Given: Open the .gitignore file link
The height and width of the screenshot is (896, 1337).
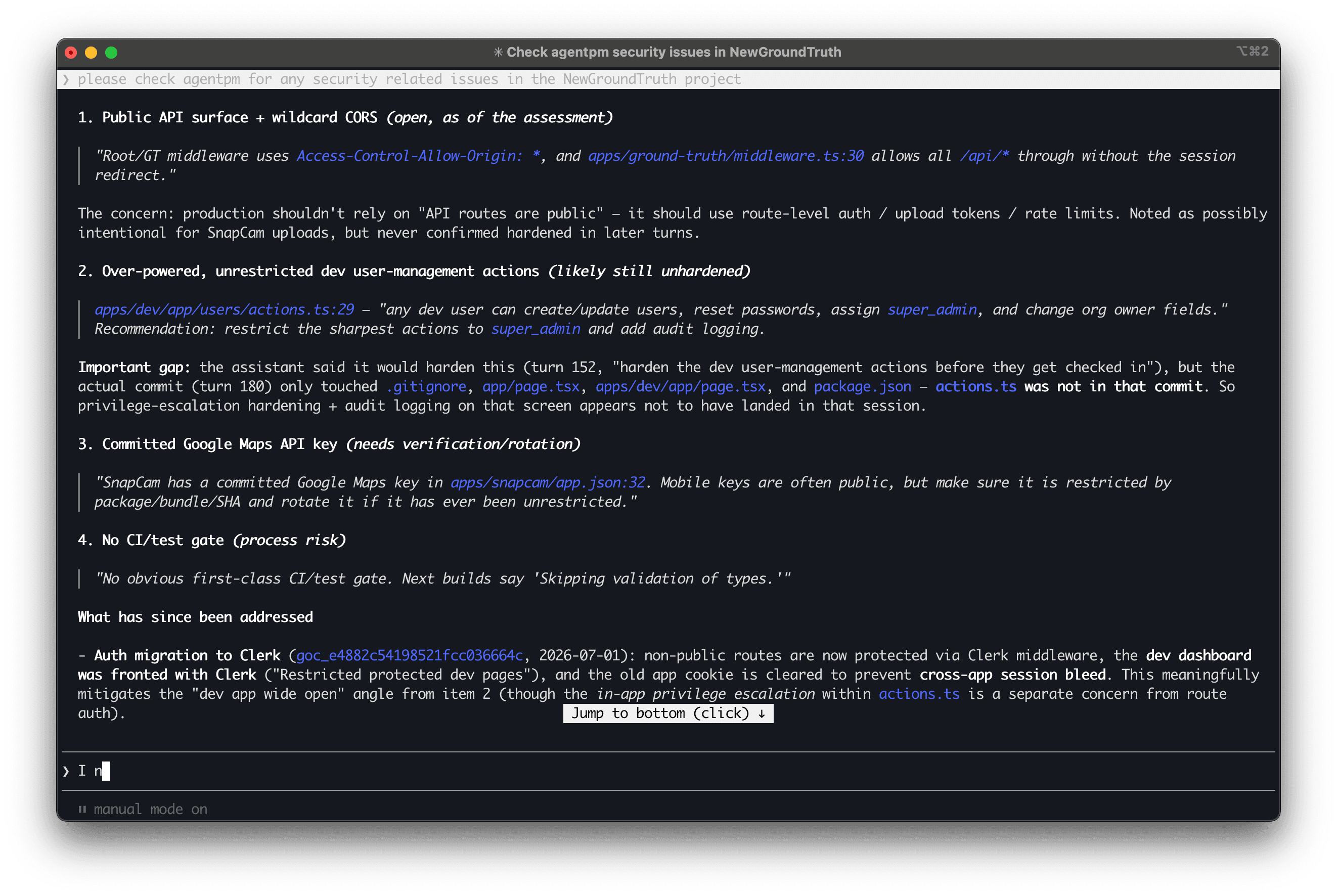Looking at the screenshot, I should click(x=426, y=387).
